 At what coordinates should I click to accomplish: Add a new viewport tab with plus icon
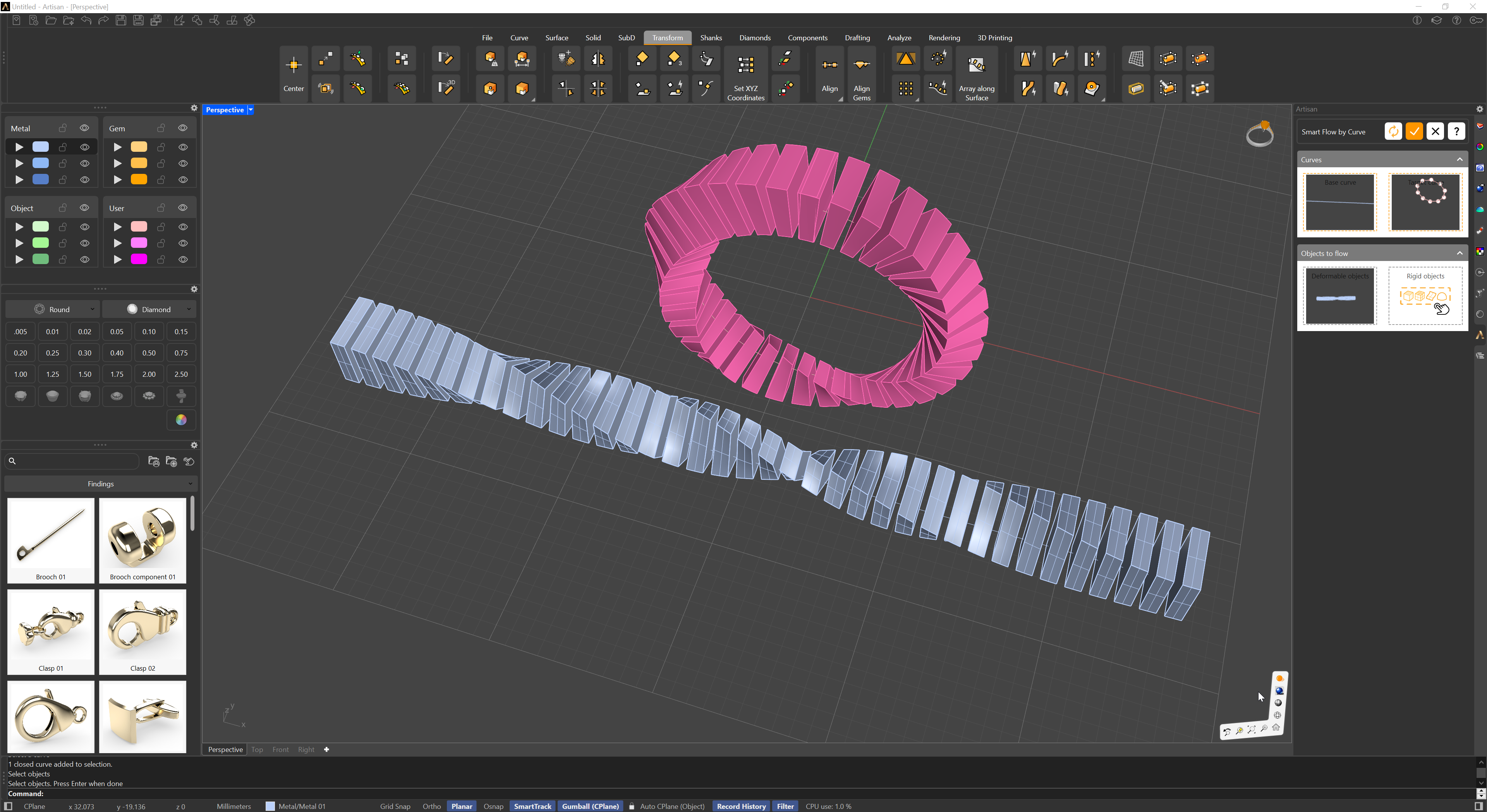[x=326, y=749]
